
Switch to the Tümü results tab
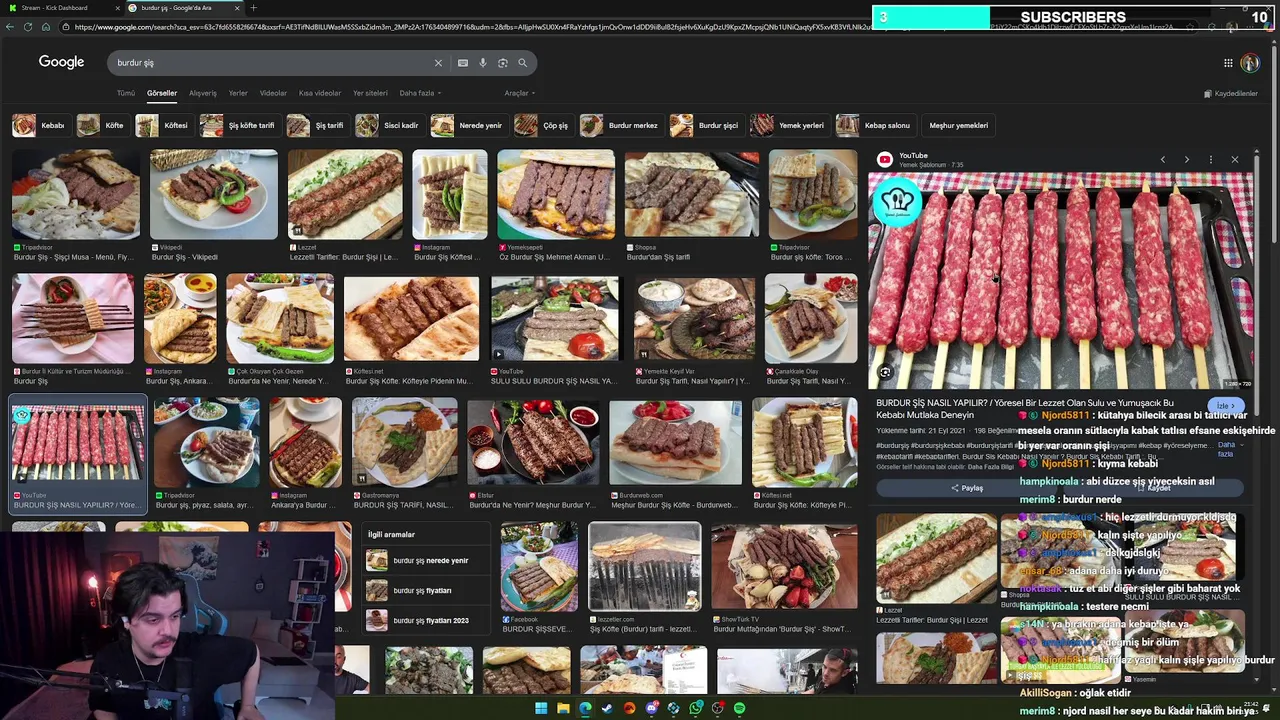pyautogui.click(x=125, y=93)
